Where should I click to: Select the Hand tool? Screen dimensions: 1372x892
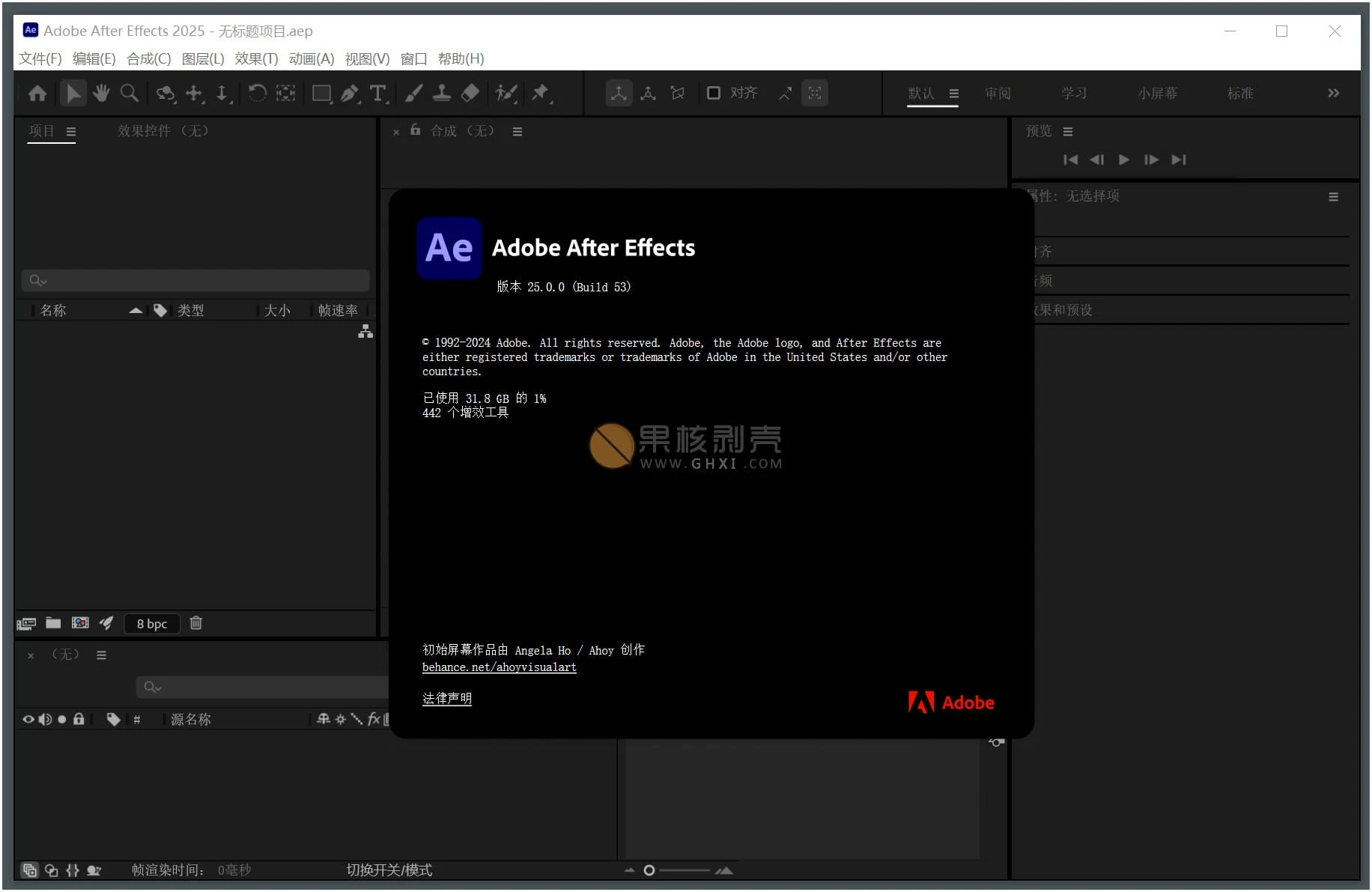coord(101,94)
